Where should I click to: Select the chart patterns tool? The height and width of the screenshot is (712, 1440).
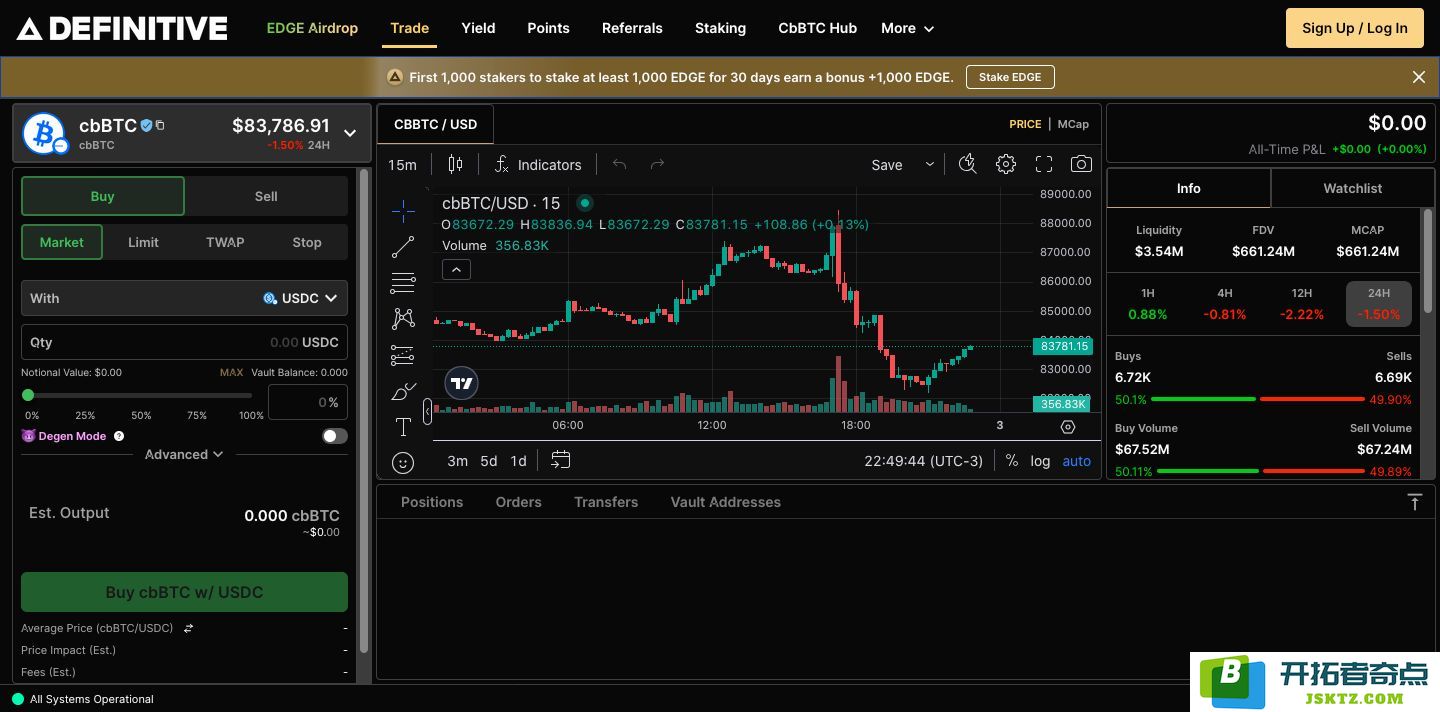pyautogui.click(x=403, y=319)
